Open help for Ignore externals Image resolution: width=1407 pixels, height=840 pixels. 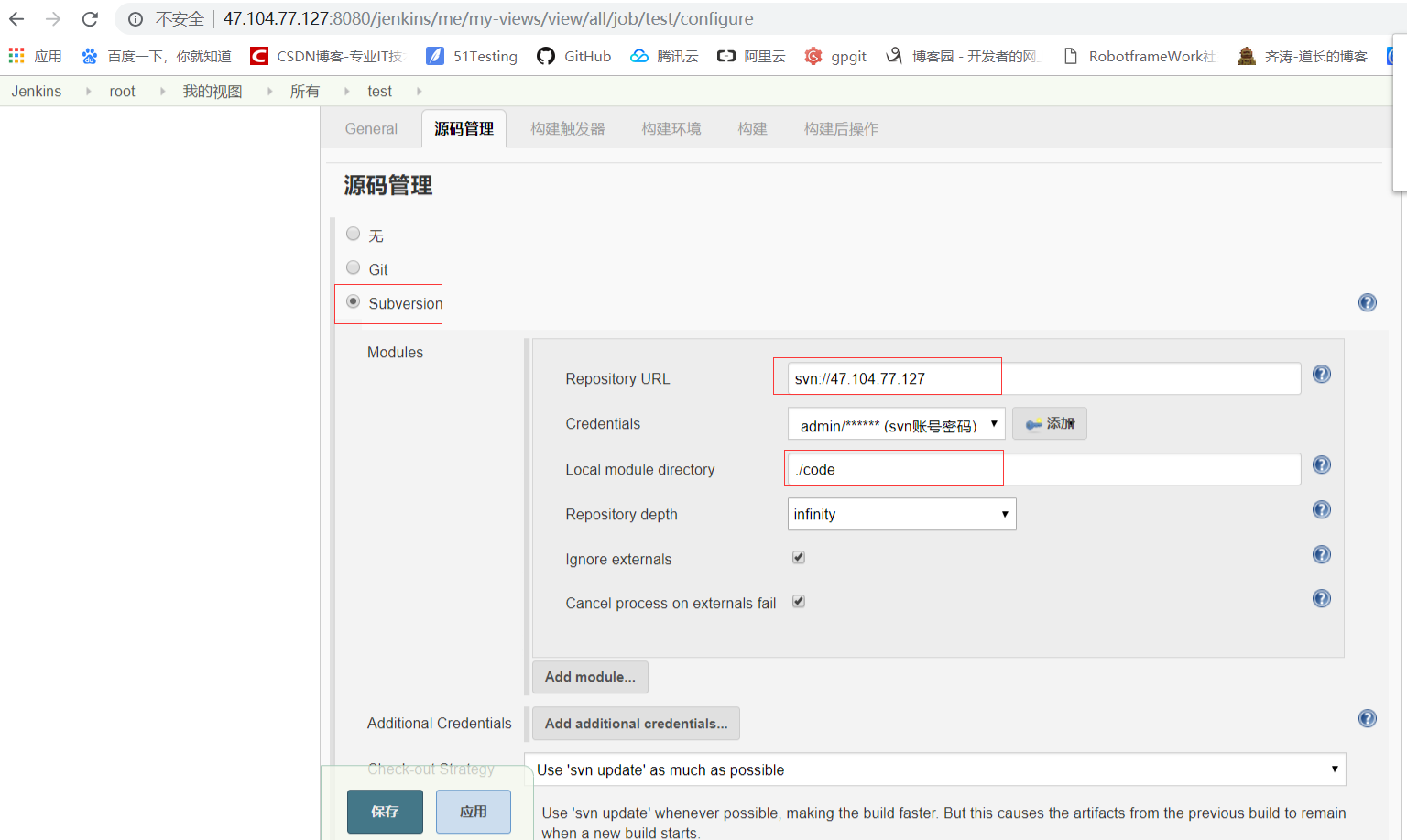tap(1321, 553)
